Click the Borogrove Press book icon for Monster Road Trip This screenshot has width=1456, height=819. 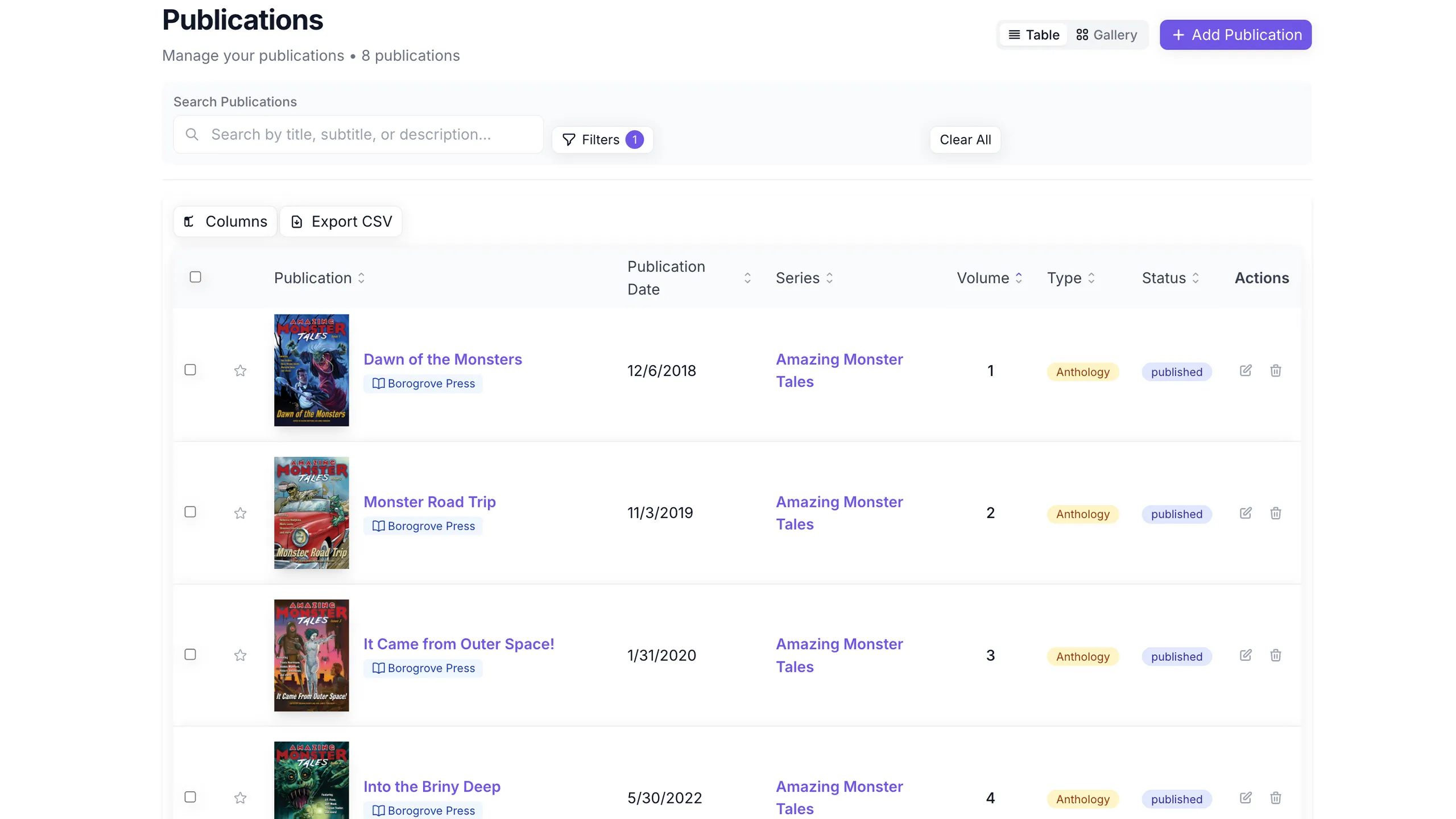[x=379, y=526]
